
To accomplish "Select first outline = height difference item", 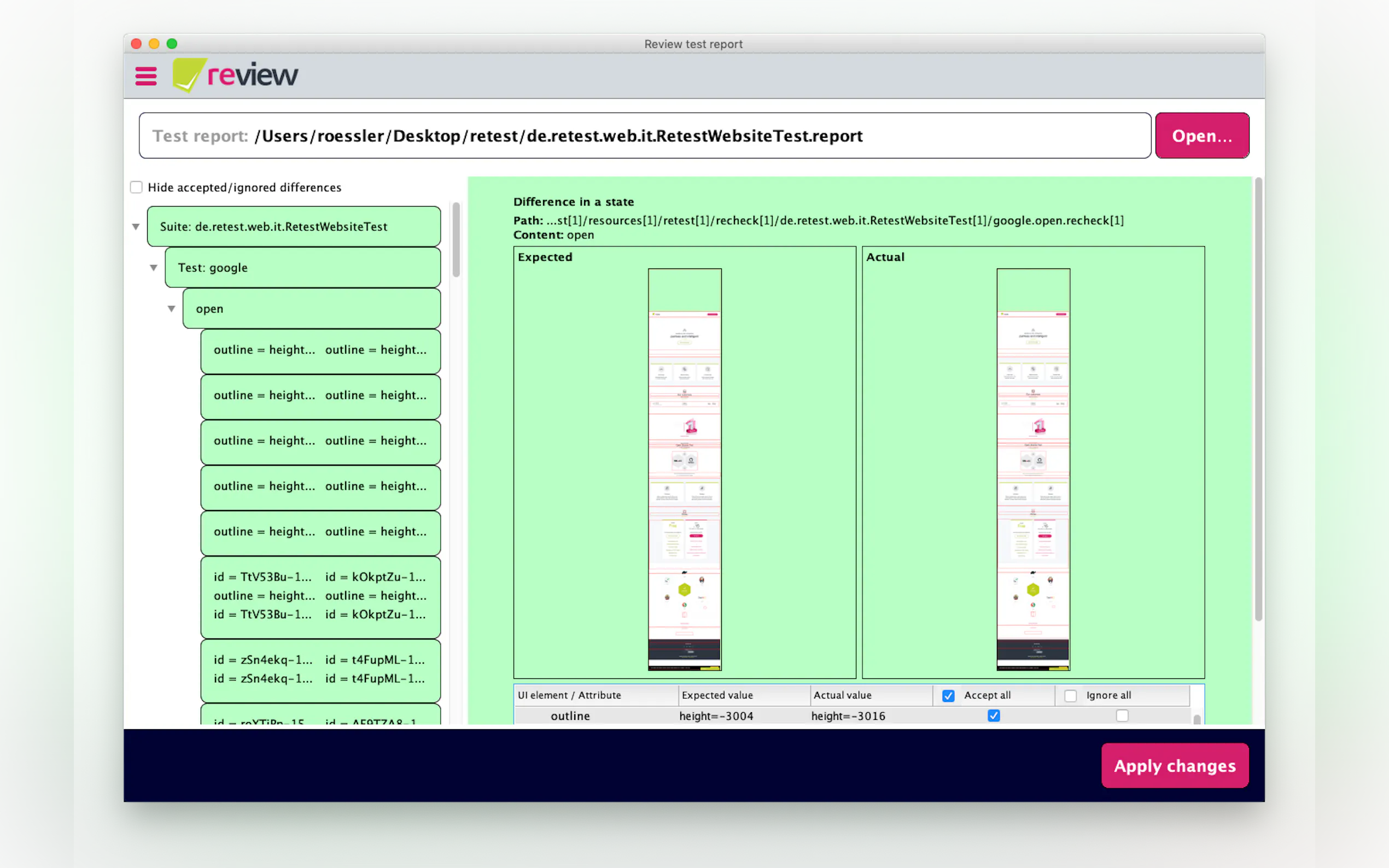I will (320, 350).
